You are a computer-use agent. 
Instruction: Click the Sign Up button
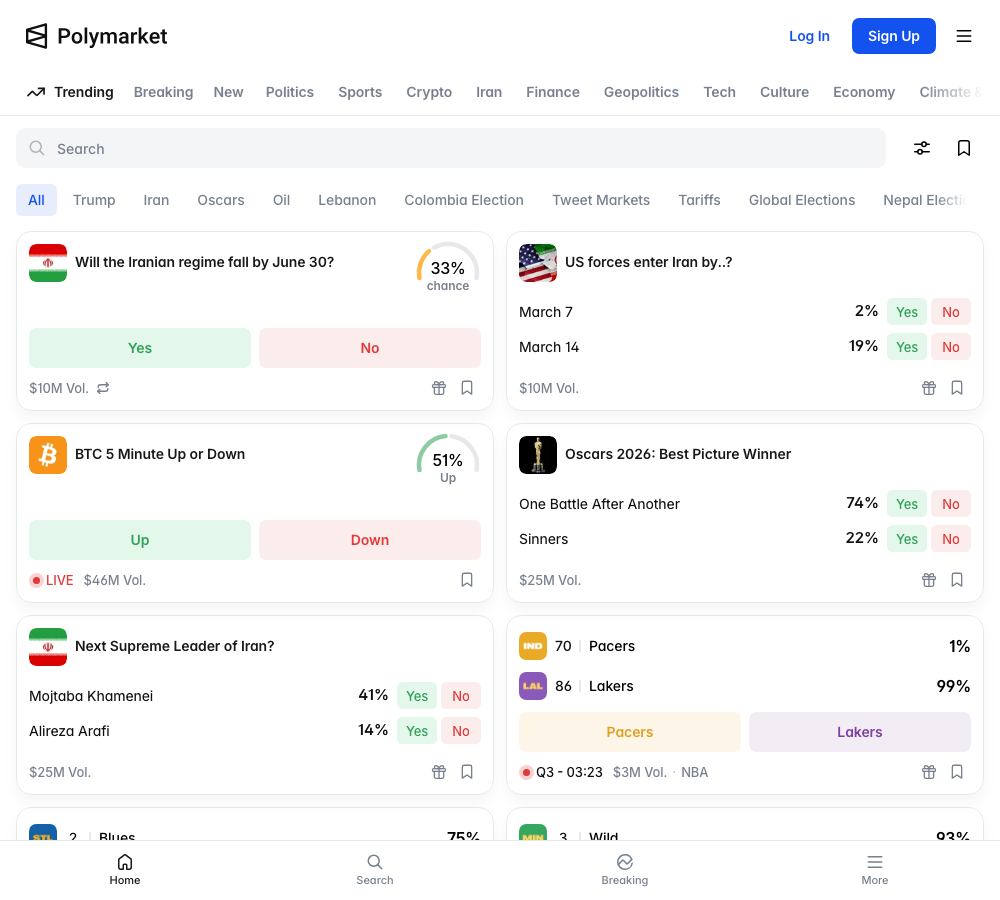[x=893, y=35]
